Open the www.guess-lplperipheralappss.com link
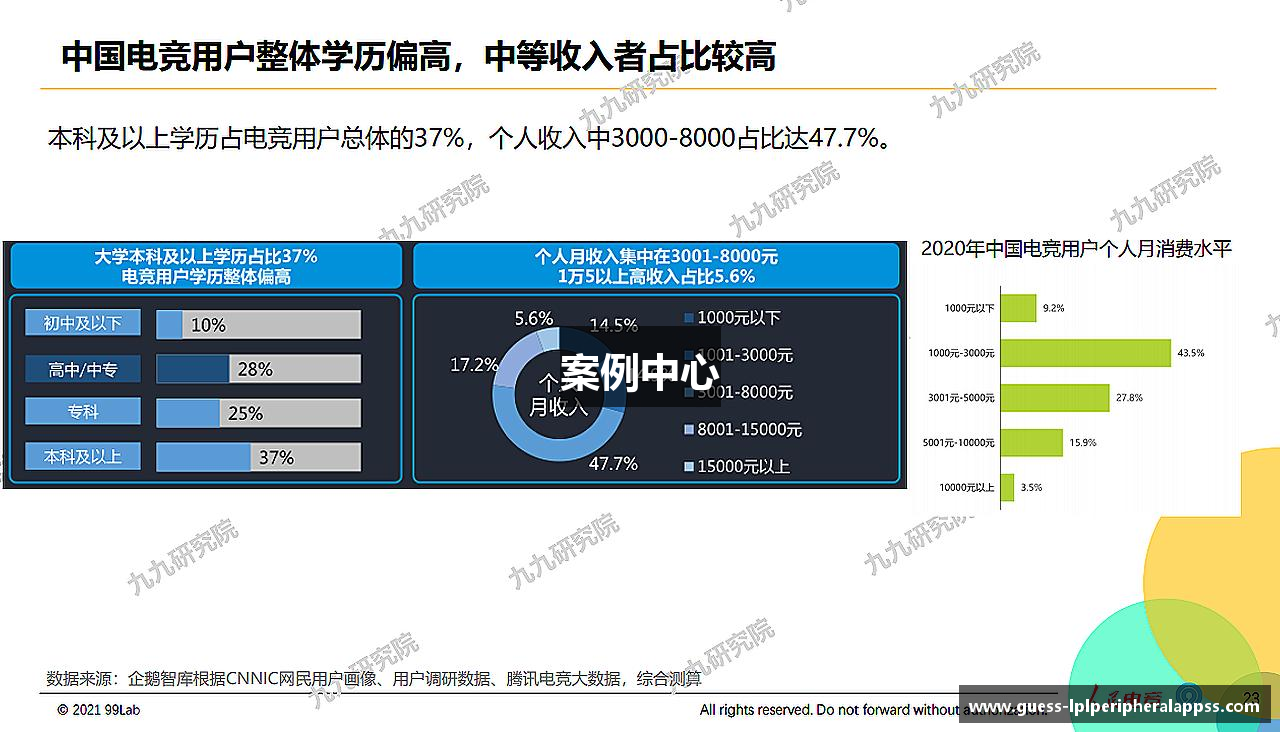The height and width of the screenshot is (732, 1280). pyautogui.click(x=1114, y=706)
